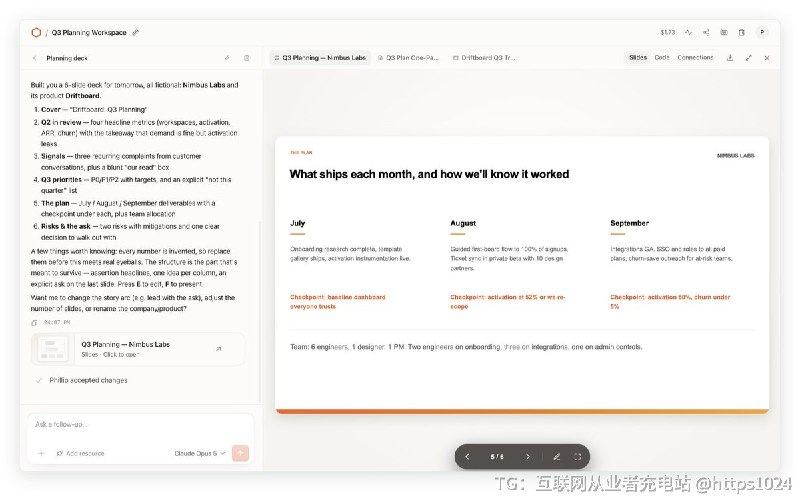This screenshot has height=497, width=800.
Task: Open the panel layout icon
Action: [x=724, y=32]
